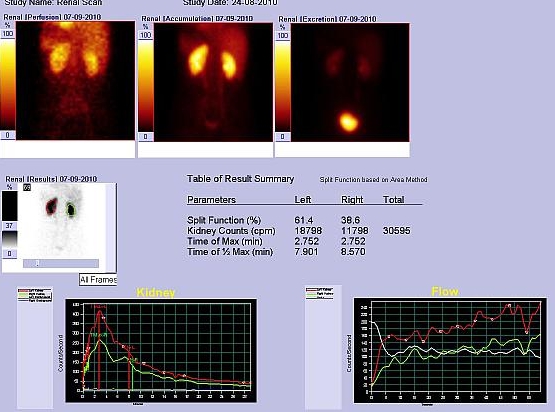This screenshot has width=555, height=412.
Task: Click the Excretion heat color scale bar
Action: pyautogui.click(x=282, y=86)
